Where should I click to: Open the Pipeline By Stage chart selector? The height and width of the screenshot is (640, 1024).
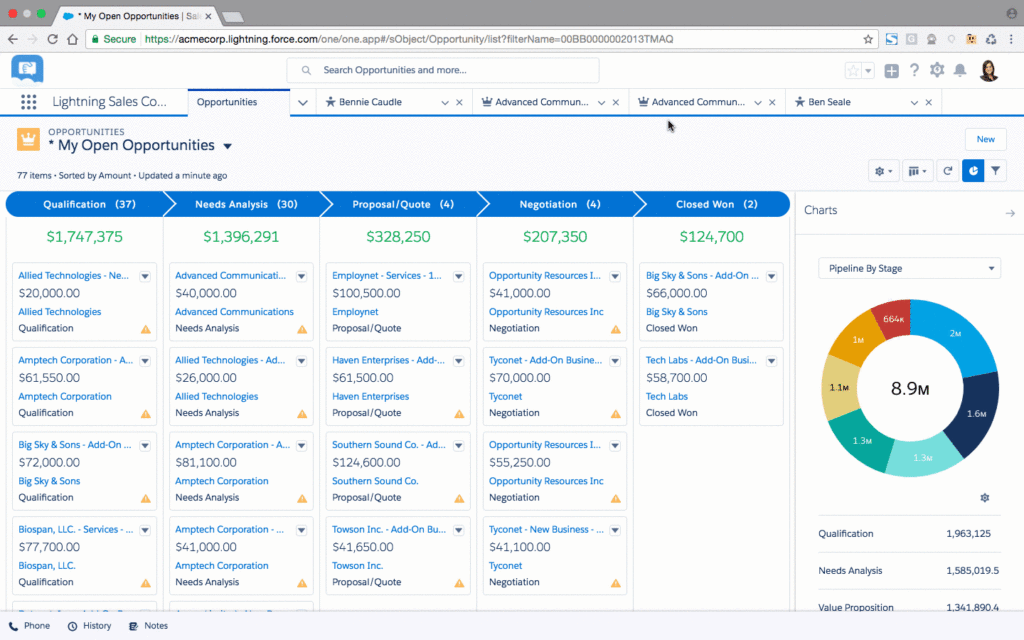click(x=908, y=268)
